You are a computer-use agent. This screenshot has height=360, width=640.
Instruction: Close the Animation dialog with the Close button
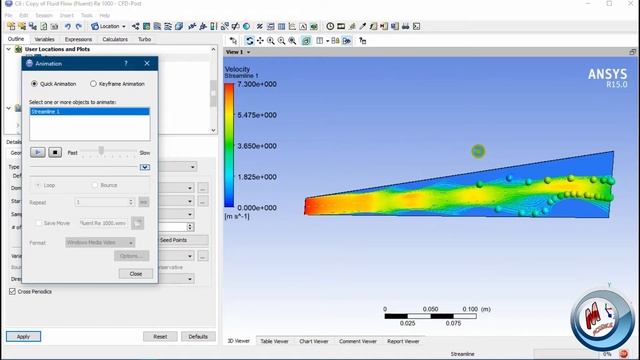pos(136,273)
